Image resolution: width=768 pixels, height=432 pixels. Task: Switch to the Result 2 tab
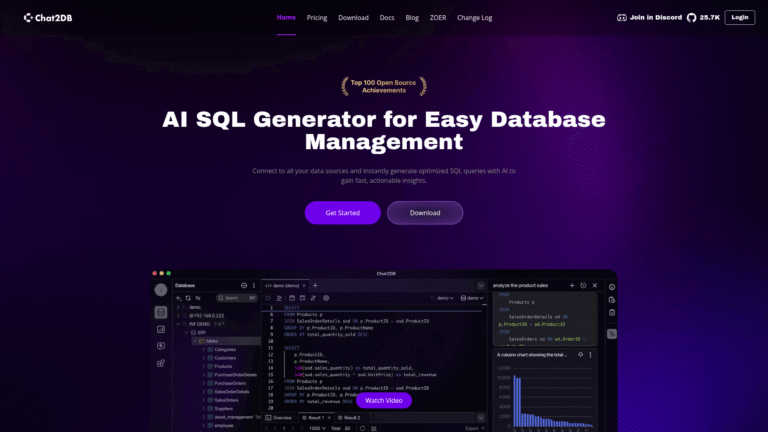tap(349, 418)
